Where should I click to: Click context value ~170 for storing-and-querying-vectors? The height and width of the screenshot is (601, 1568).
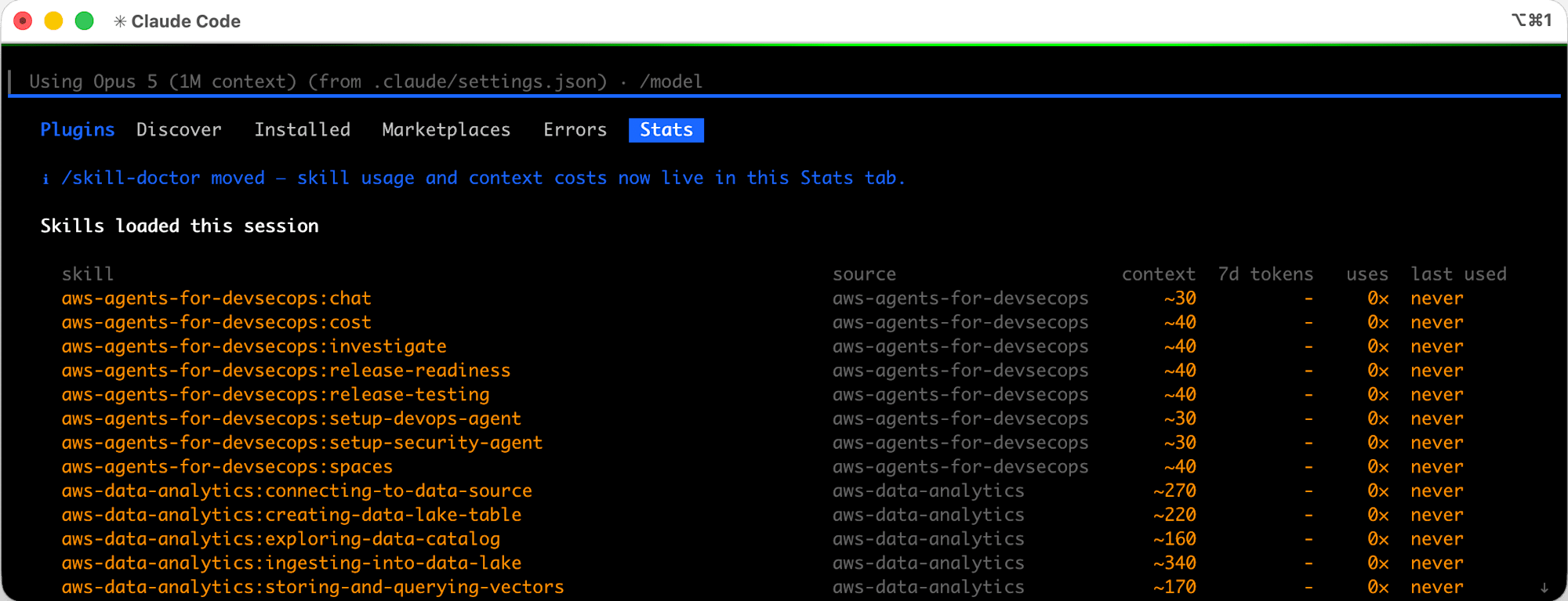[x=1174, y=587]
